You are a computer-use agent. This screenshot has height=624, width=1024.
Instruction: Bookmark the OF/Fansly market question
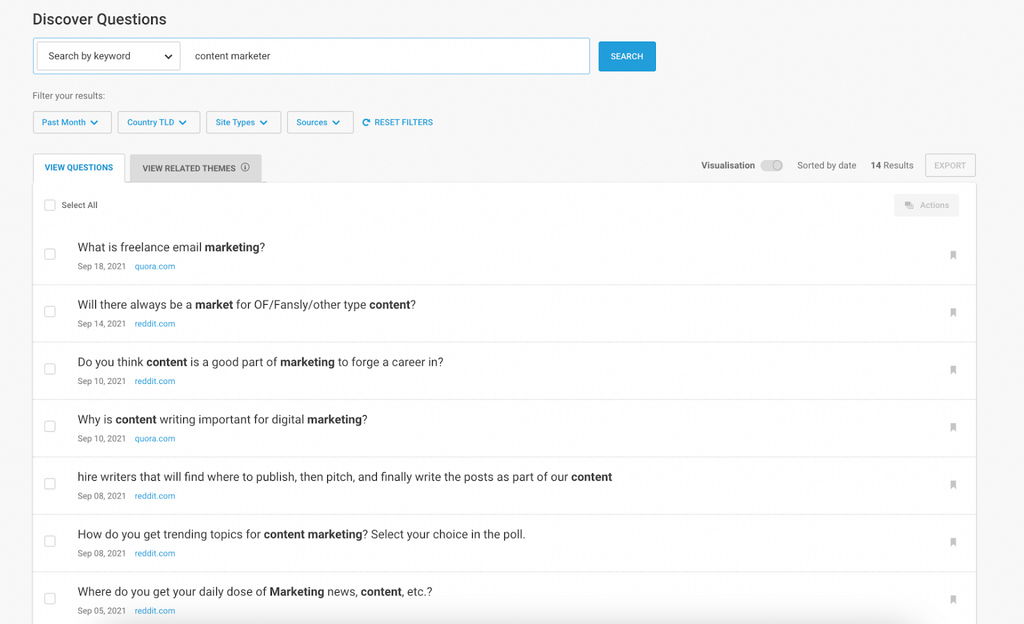click(x=953, y=312)
